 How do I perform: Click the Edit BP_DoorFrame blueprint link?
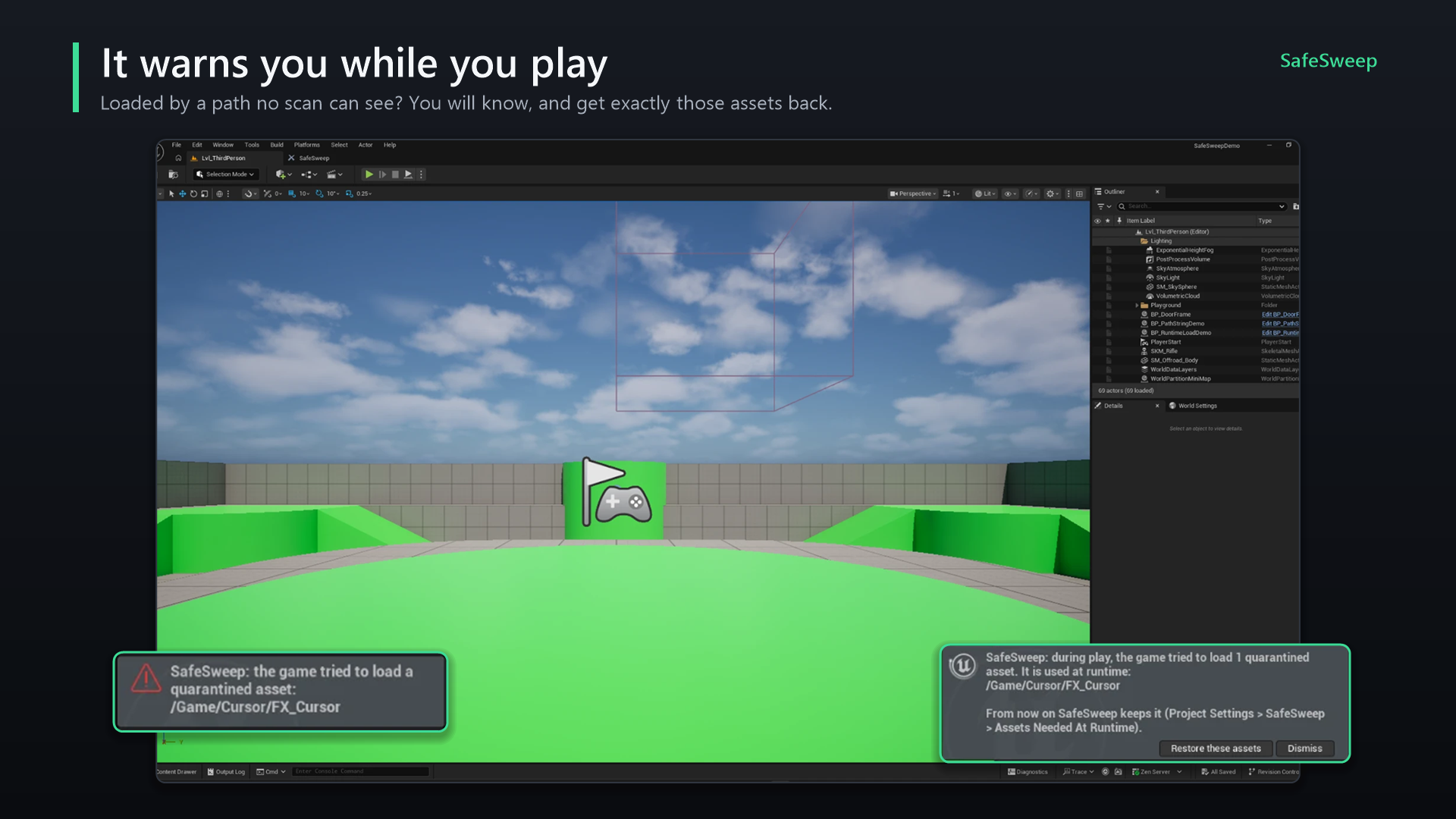point(1279,315)
